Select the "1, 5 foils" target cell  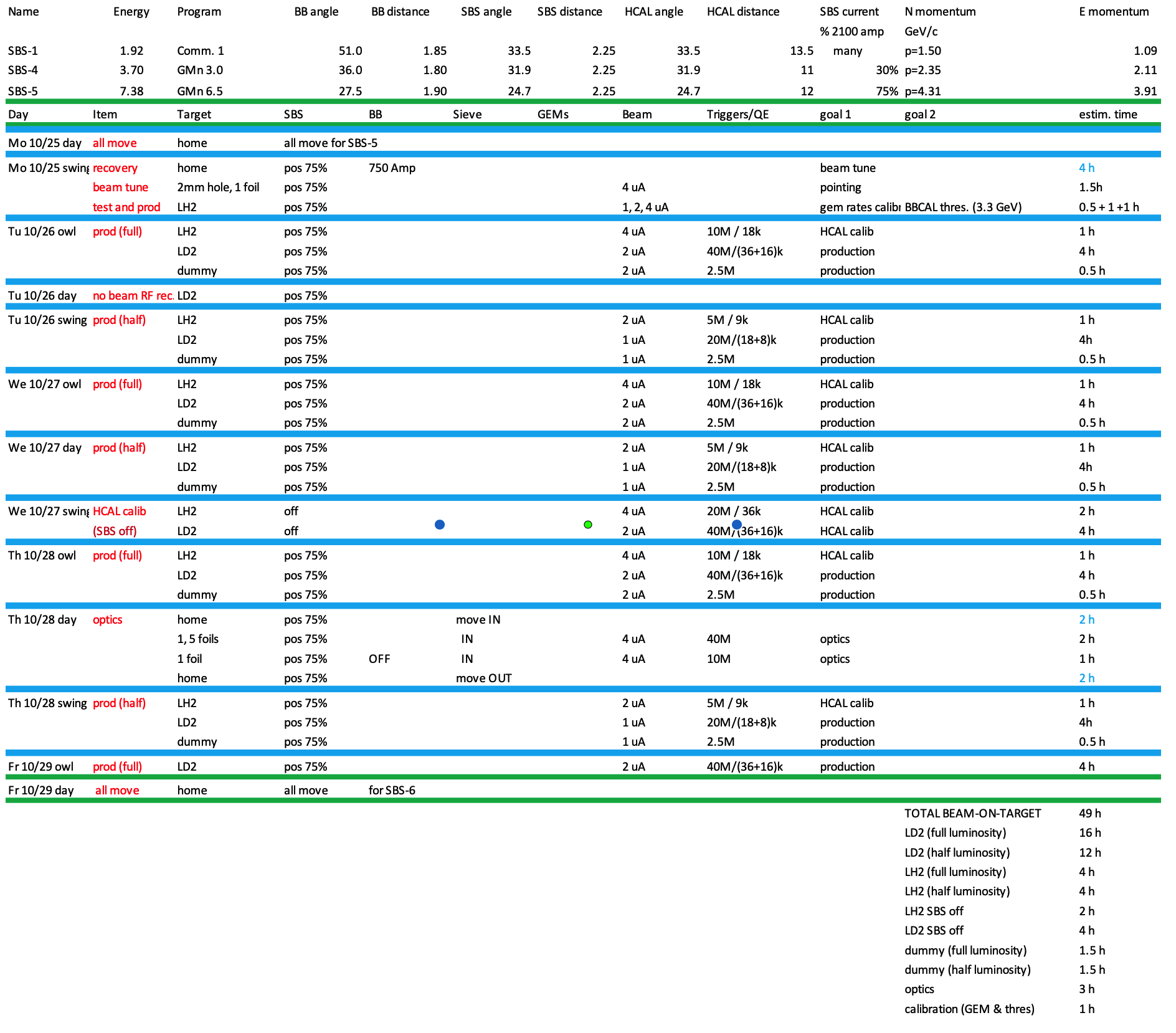198,639
